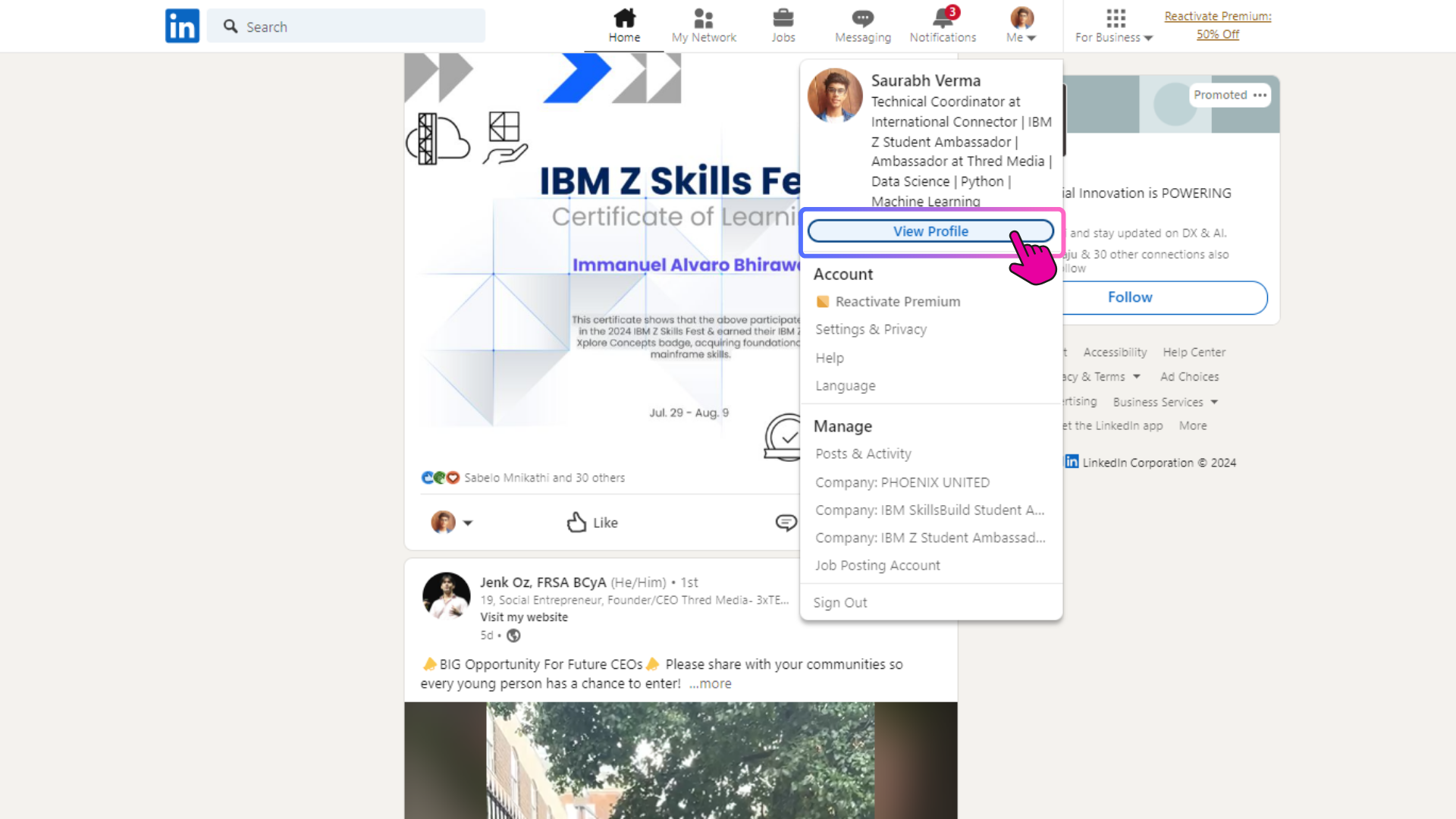Click the globe visibility icon on Jenk Oz's post
The height and width of the screenshot is (819, 1456).
coord(513,635)
